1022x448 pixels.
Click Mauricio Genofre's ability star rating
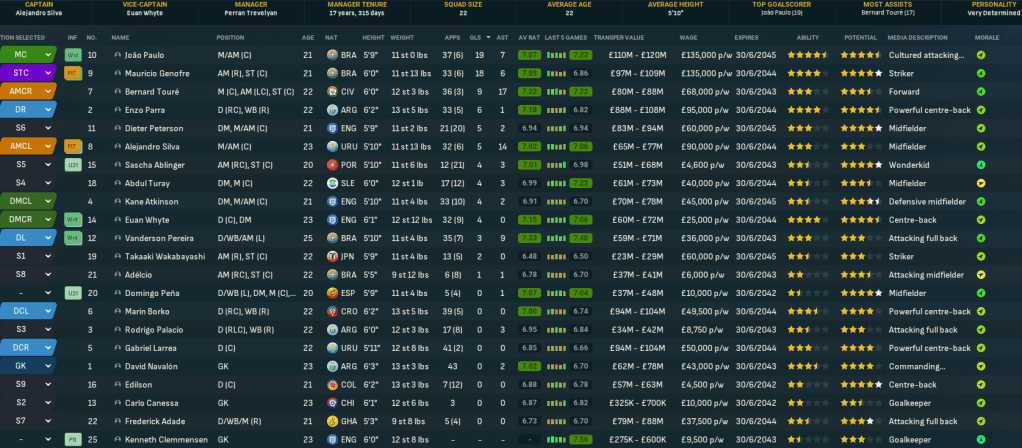(x=806, y=73)
